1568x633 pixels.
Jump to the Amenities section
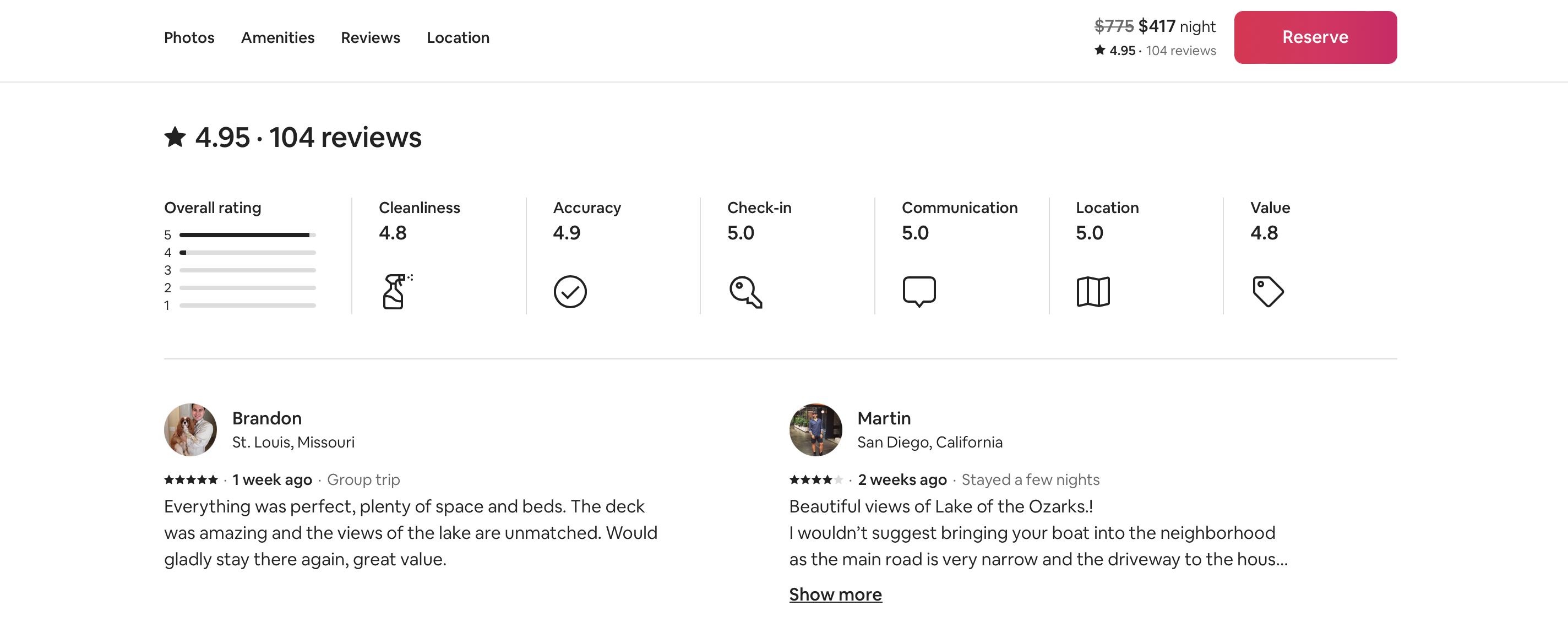pos(277,38)
